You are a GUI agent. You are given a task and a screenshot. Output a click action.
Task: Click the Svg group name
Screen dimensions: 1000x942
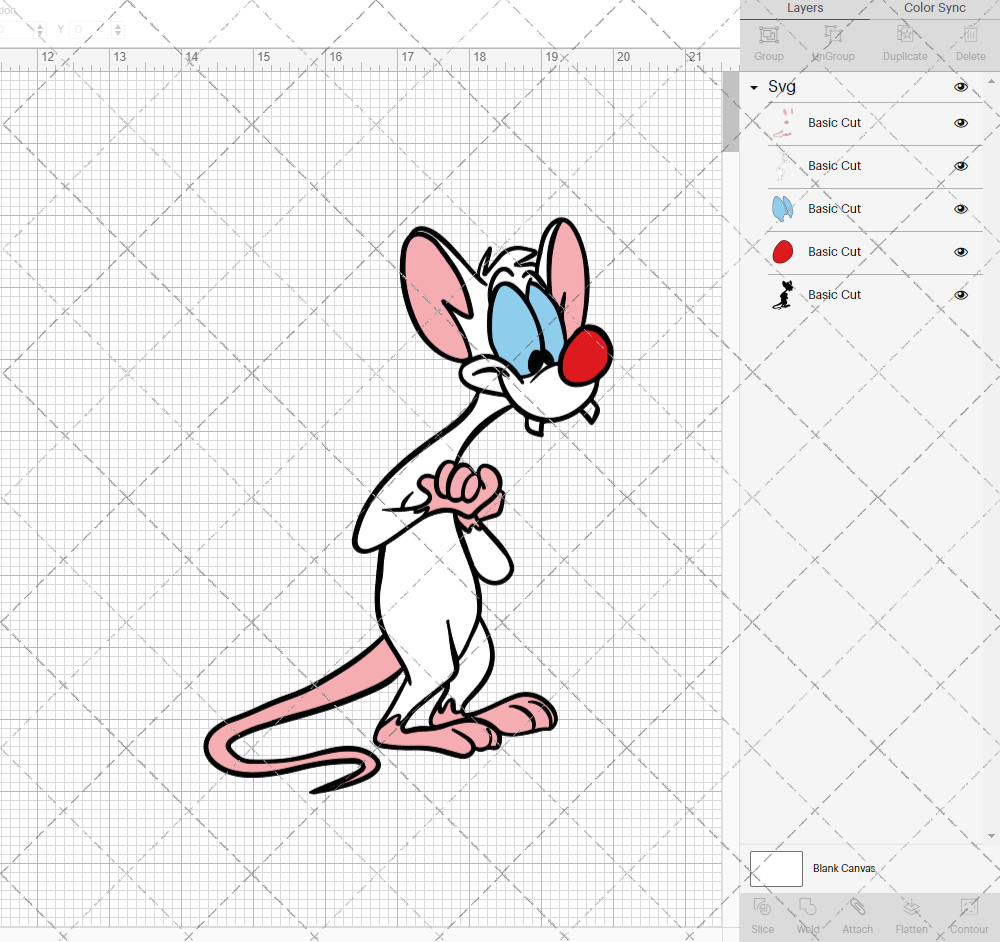(781, 87)
